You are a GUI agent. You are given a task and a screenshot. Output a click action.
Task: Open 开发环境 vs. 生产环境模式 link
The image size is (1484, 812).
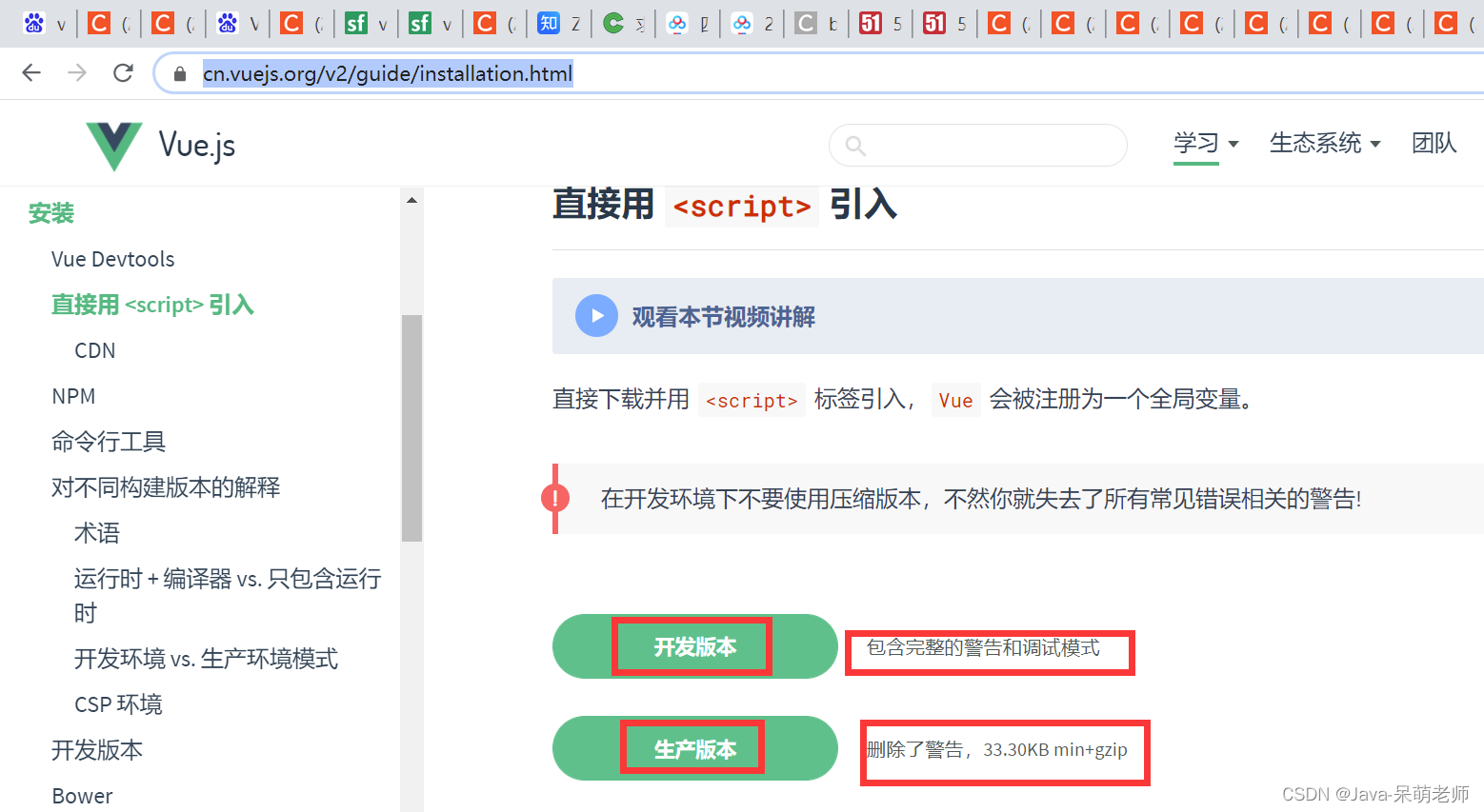(206, 659)
